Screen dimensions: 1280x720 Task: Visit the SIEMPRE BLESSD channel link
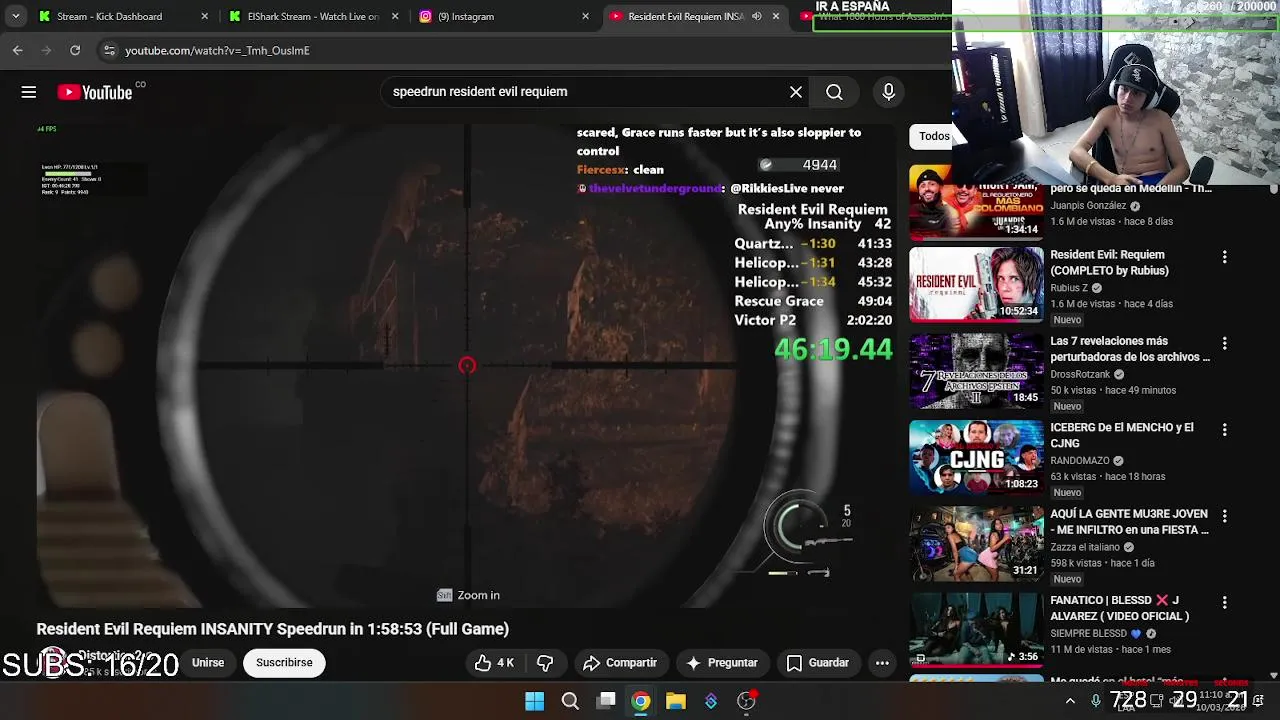(1088, 633)
